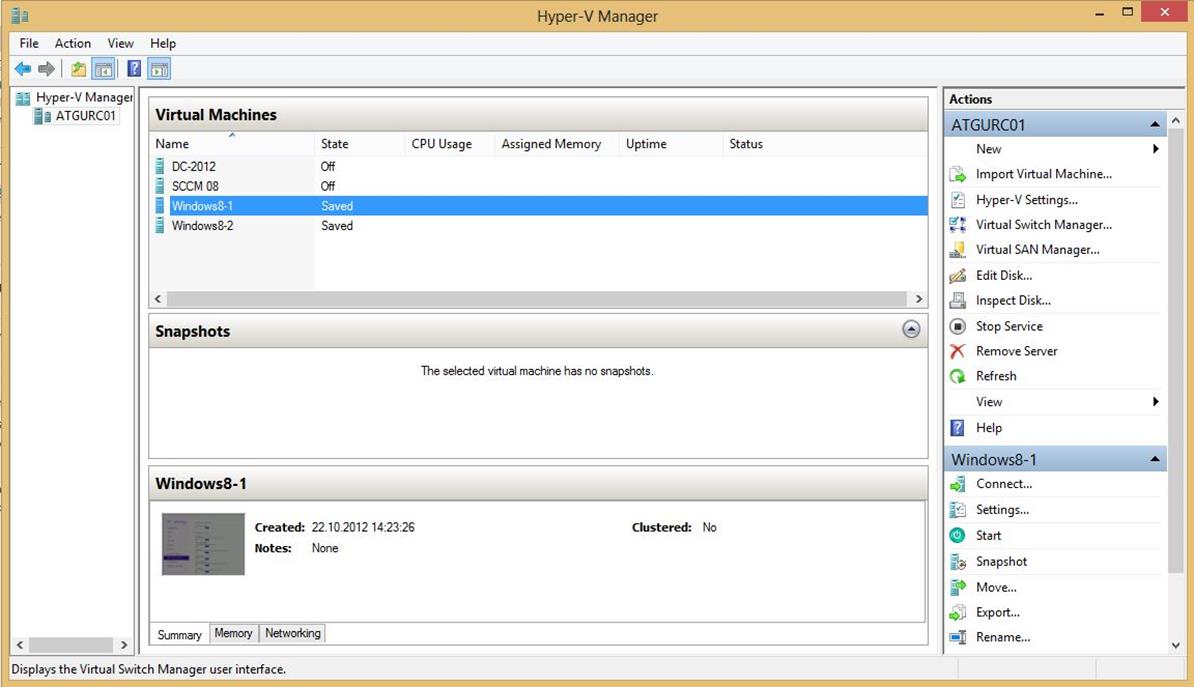Toggle the Show/Hide Action Pane toolbar icon

pyautogui.click(x=159, y=69)
